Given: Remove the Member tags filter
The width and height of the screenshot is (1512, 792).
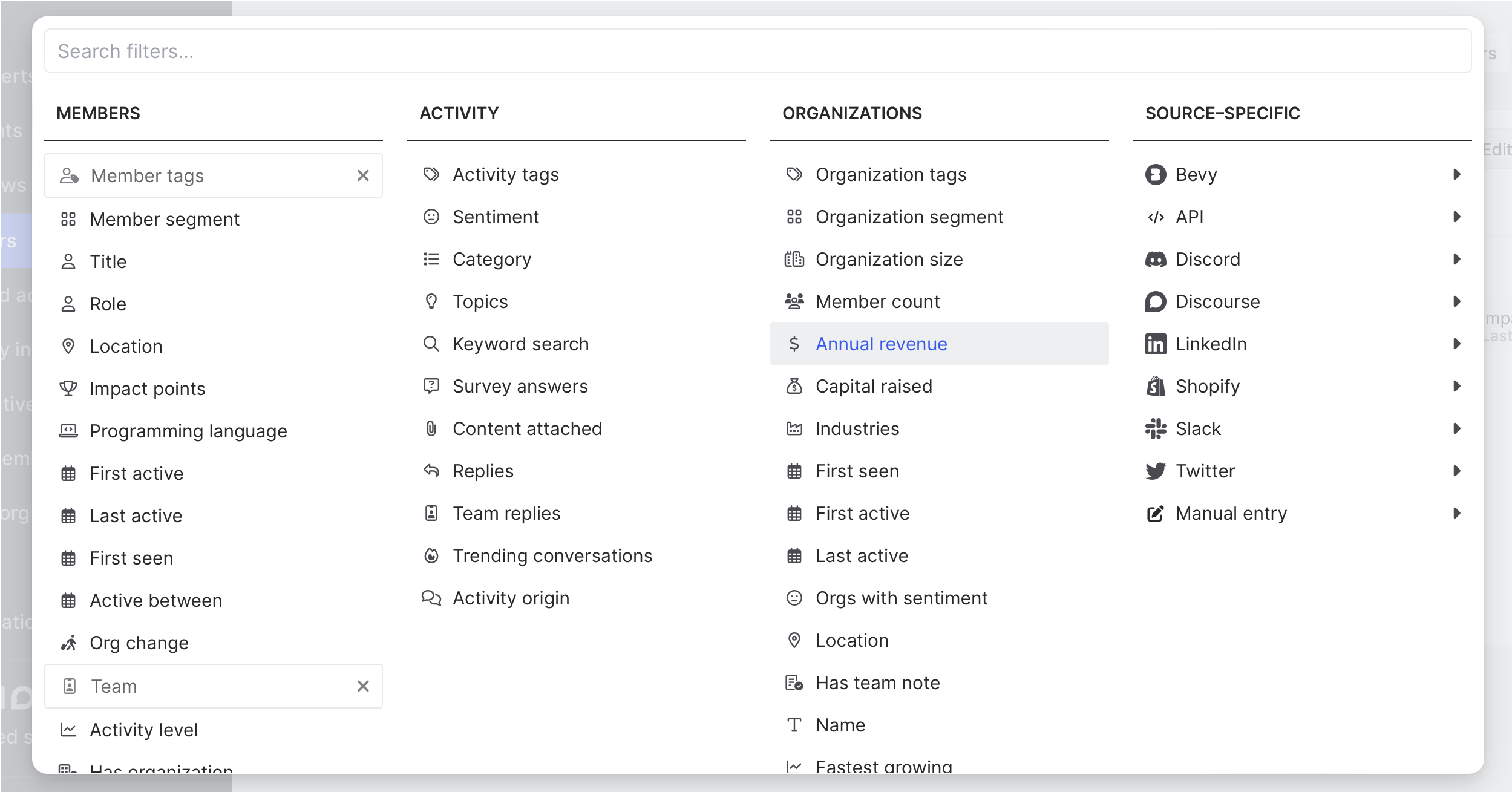Looking at the screenshot, I should coord(363,176).
